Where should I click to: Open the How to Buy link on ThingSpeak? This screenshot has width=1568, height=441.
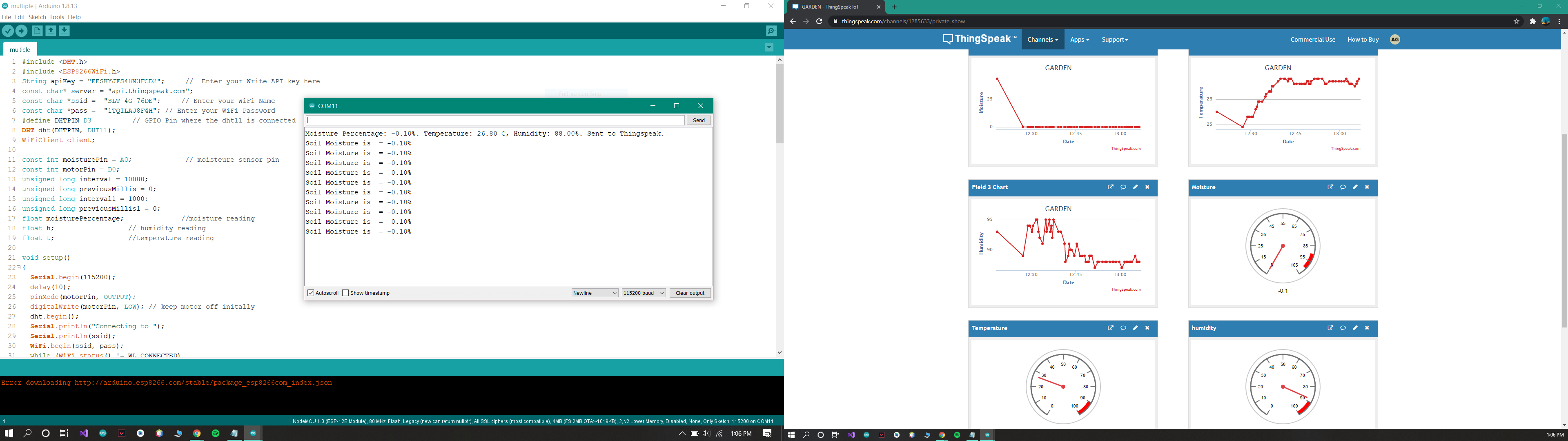[x=1363, y=39]
